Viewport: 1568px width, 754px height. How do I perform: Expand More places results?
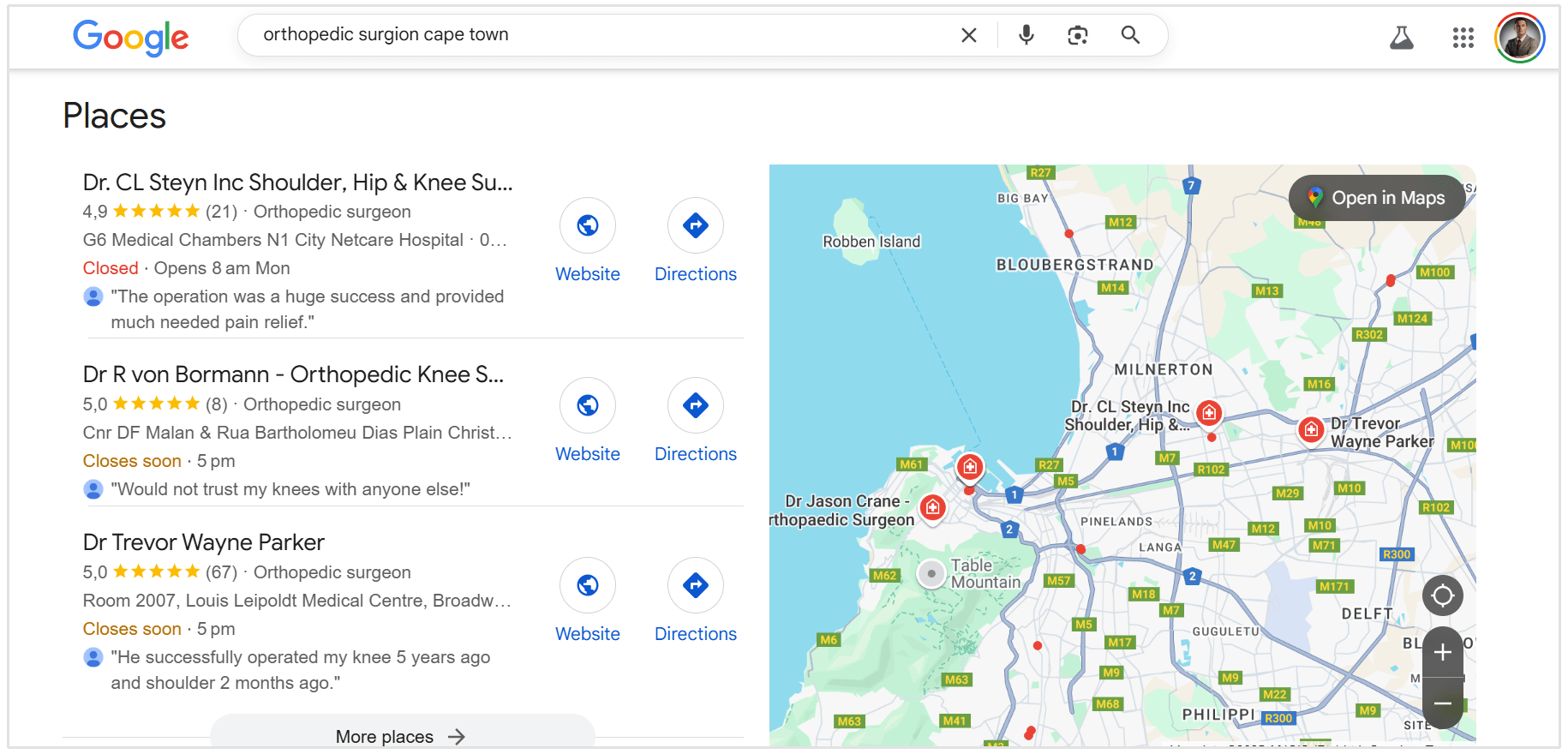[x=401, y=736]
